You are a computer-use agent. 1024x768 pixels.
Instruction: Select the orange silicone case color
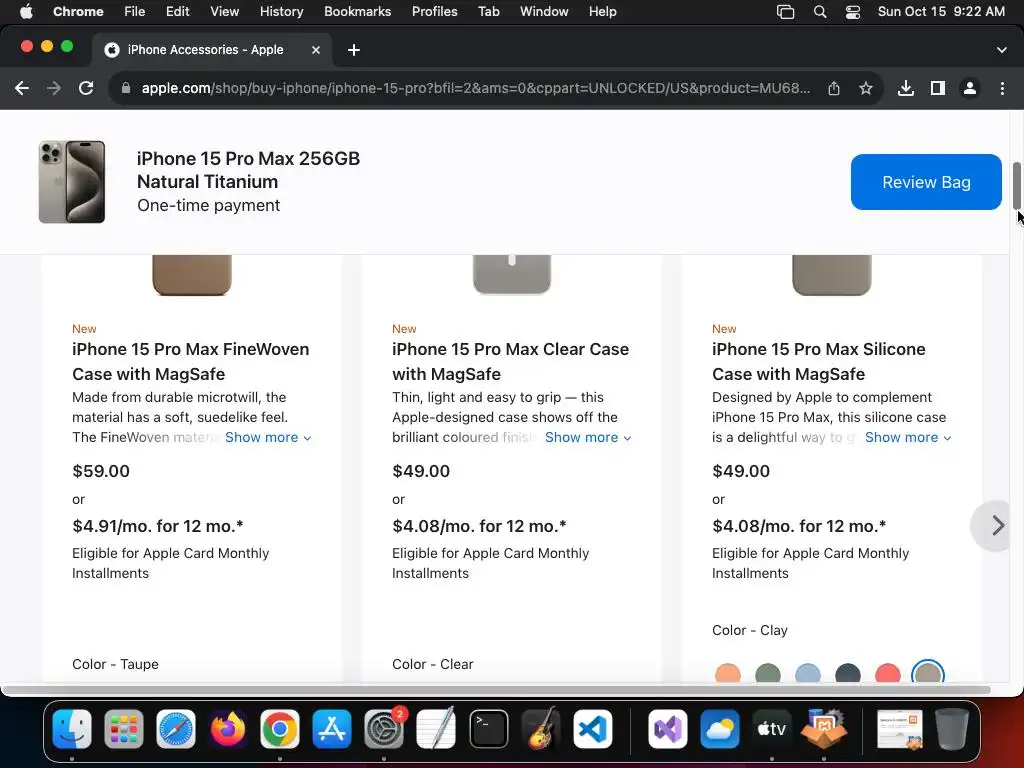(728, 674)
